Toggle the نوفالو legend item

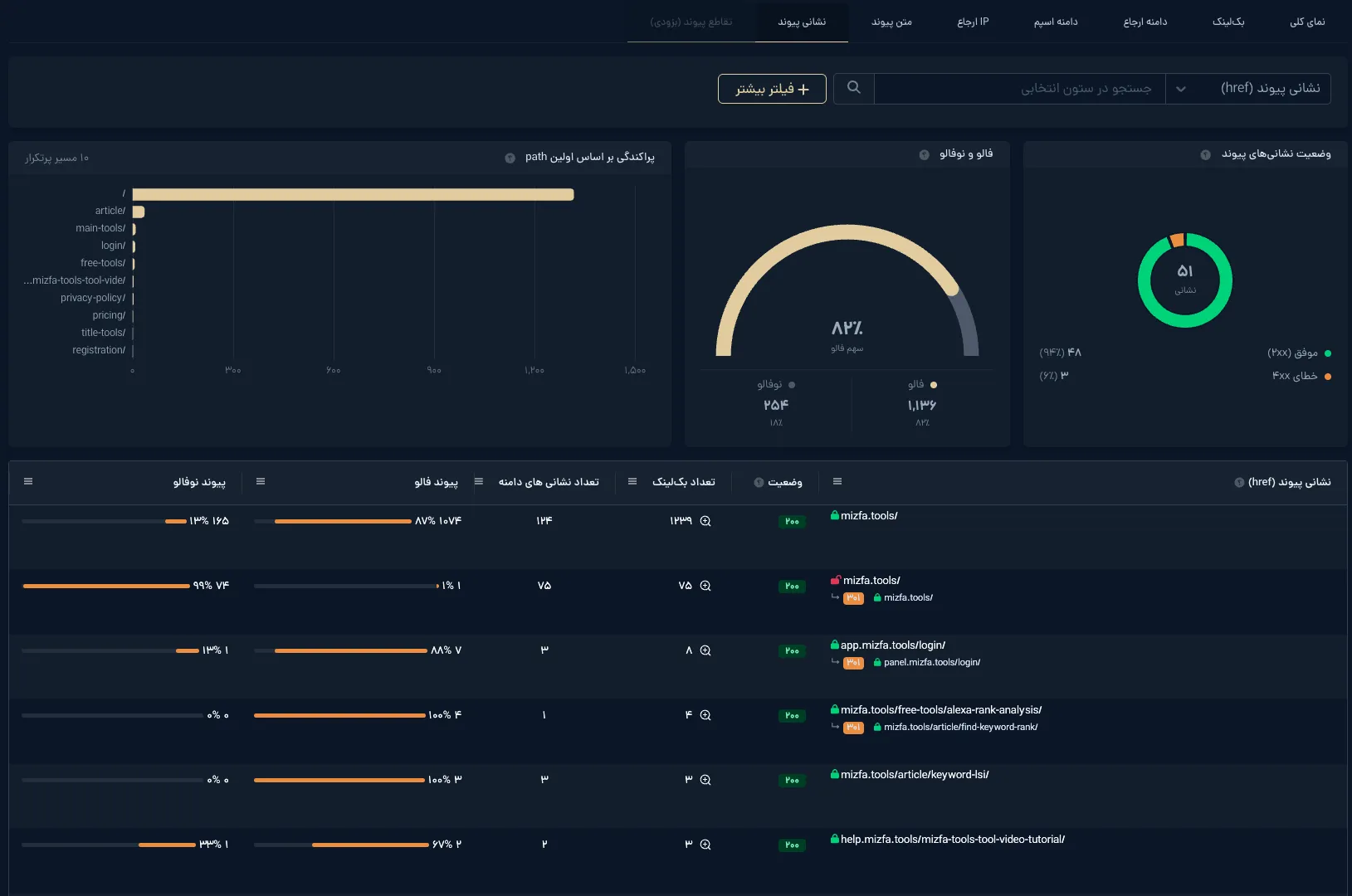776,385
